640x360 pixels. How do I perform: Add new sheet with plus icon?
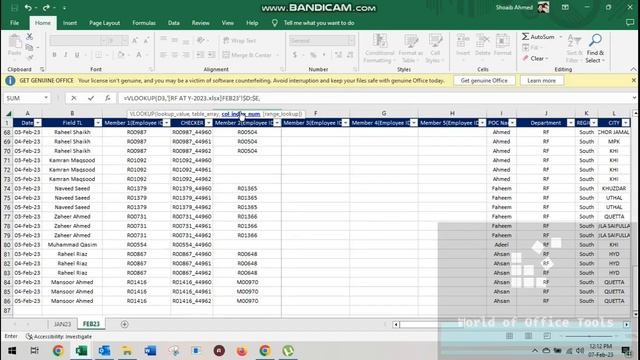(x=124, y=324)
